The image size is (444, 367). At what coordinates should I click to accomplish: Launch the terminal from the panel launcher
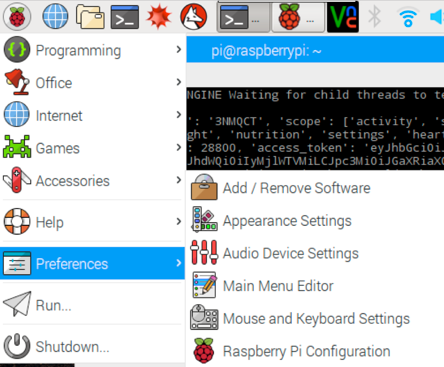point(125,17)
